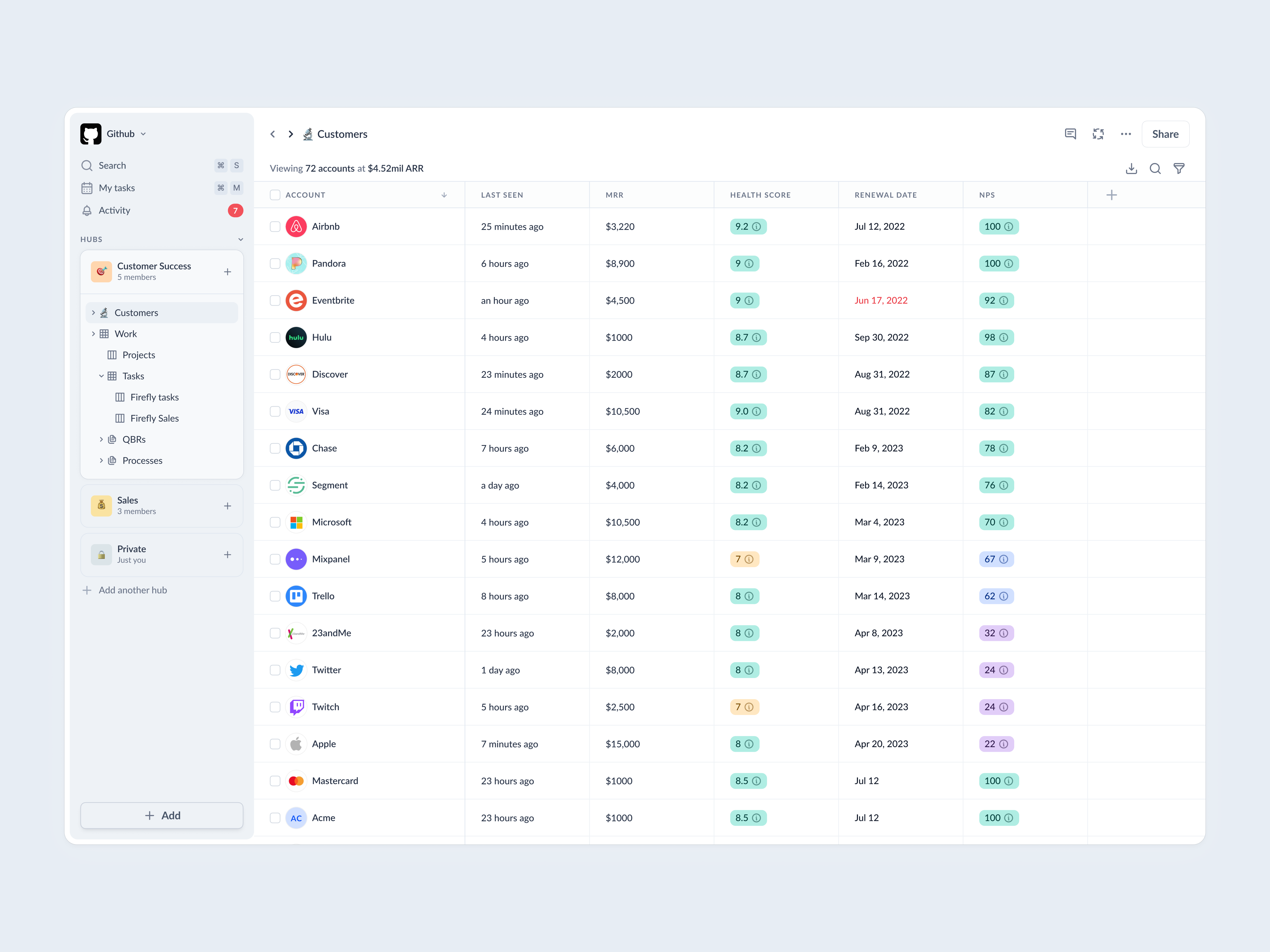
Task: Show info for Mixpanel health score 7
Action: coord(749,559)
